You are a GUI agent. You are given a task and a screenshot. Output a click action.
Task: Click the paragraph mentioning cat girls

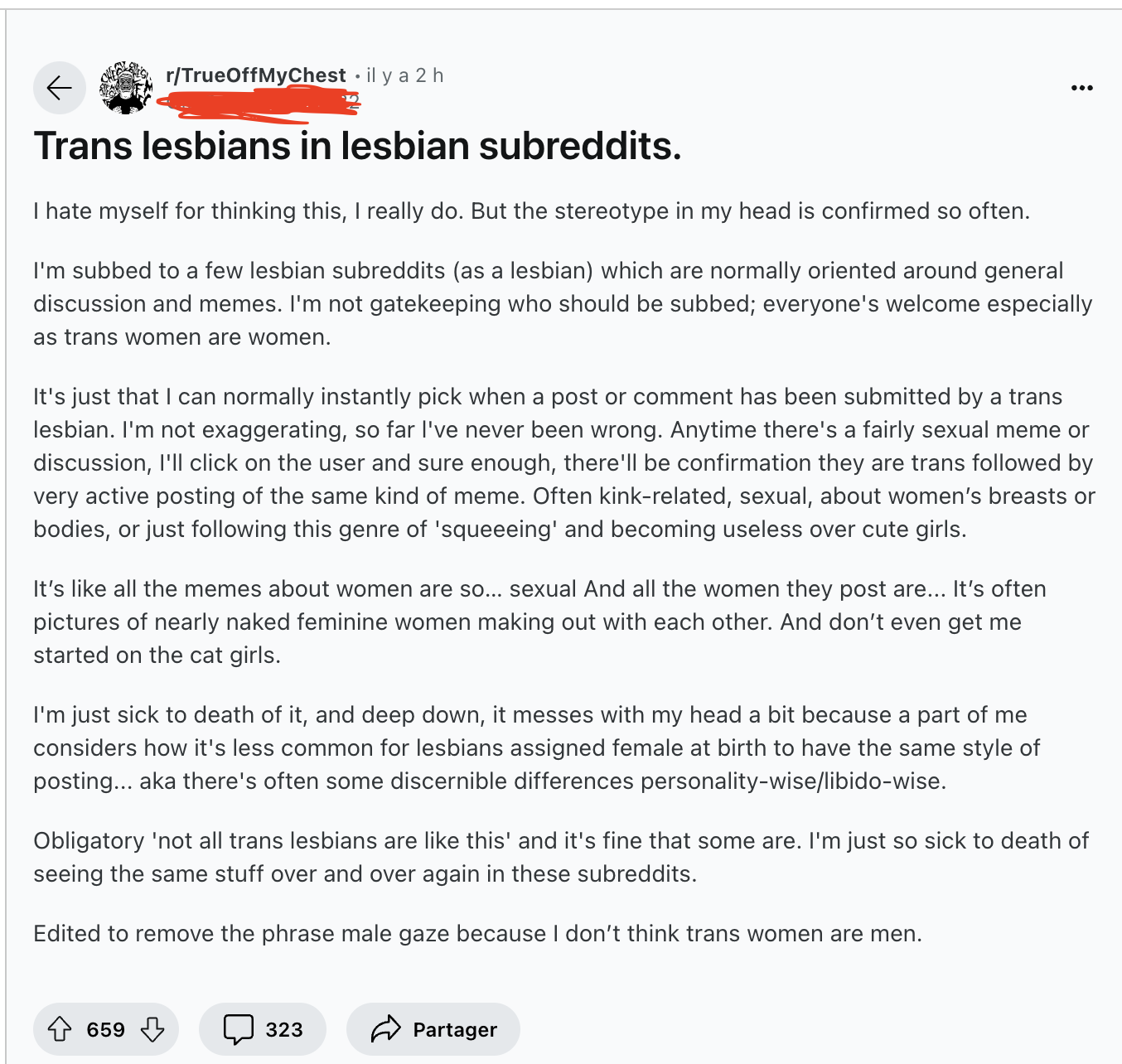[x=539, y=622]
